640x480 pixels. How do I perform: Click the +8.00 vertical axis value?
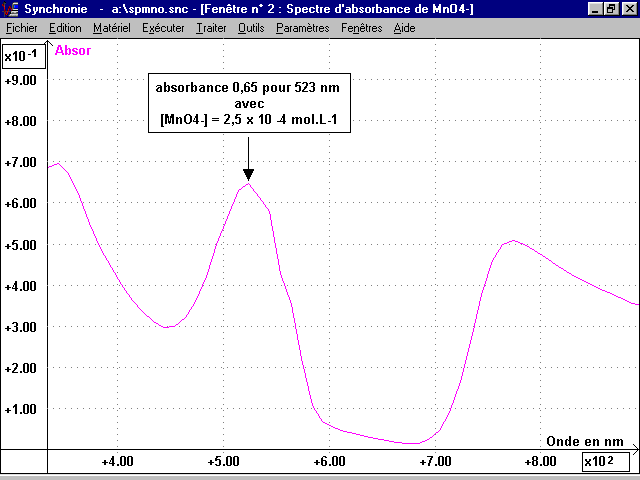[20, 121]
